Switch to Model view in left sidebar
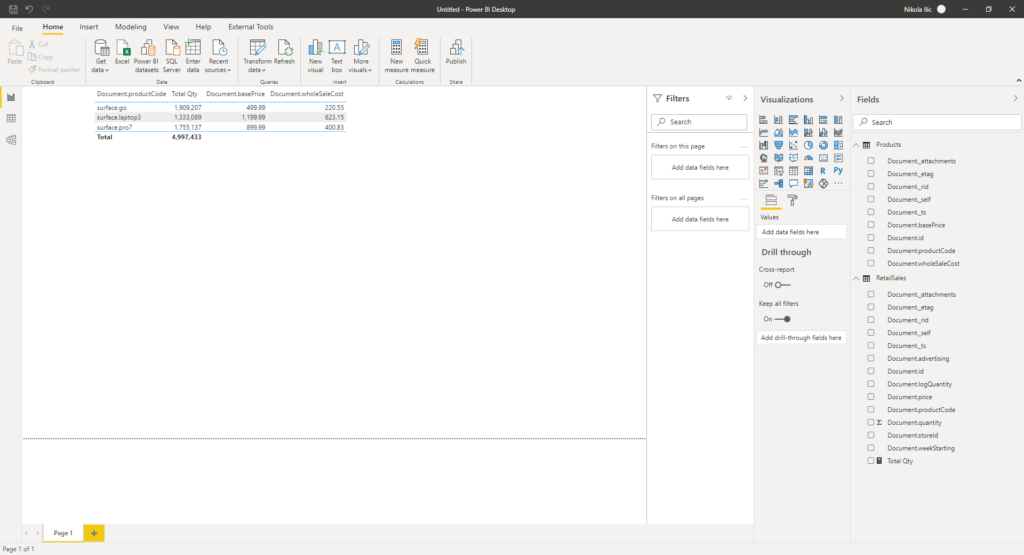The image size is (1024, 555). point(11,140)
